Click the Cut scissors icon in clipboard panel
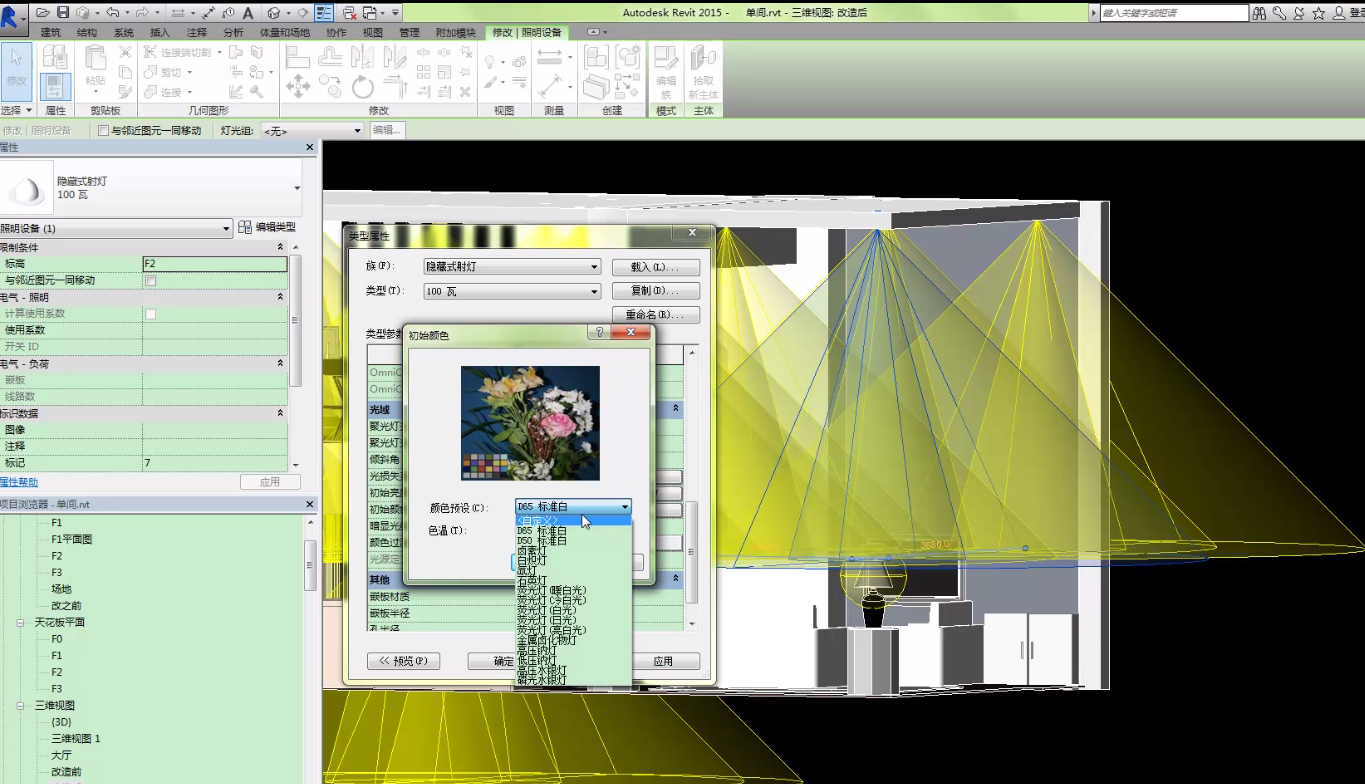 pyautogui.click(x=126, y=52)
